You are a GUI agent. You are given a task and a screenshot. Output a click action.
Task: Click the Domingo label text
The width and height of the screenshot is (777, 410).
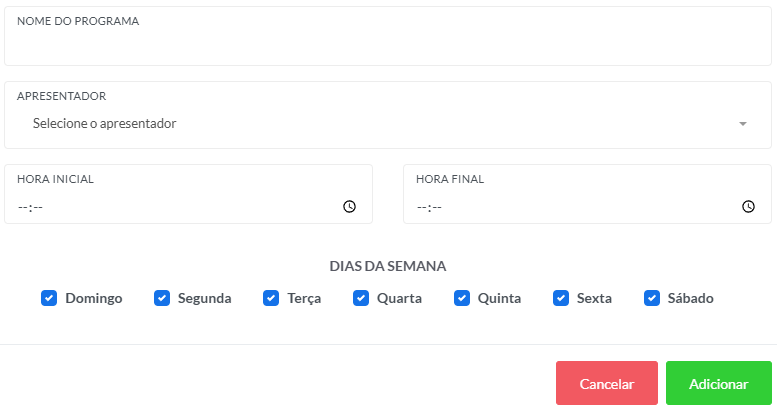click(x=94, y=298)
